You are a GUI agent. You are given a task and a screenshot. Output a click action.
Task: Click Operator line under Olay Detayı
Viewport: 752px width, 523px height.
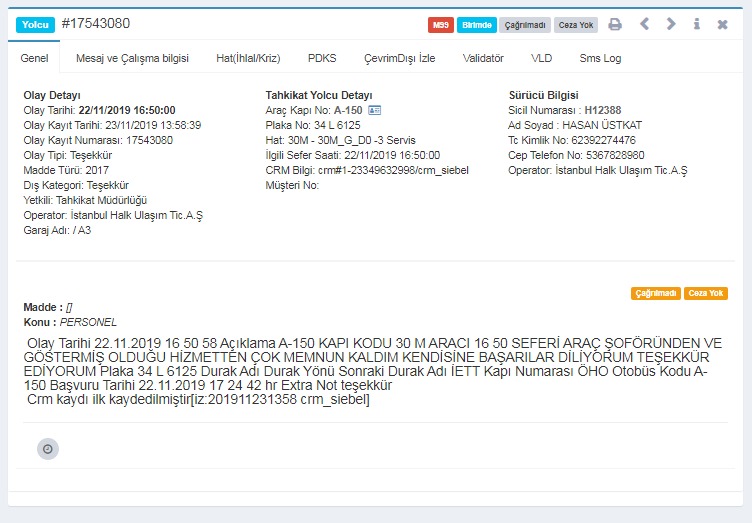pyautogui.click(x=113, y=215)
